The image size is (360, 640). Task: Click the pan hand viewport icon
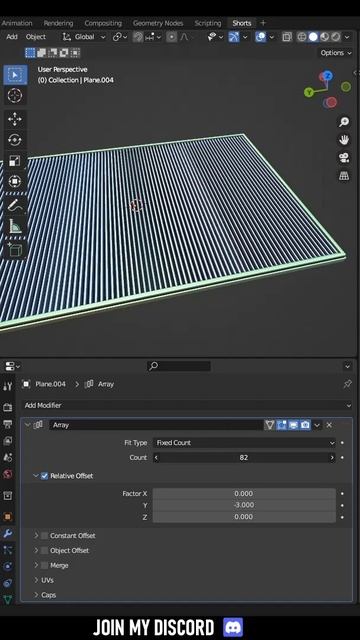(x=344, y=140)
